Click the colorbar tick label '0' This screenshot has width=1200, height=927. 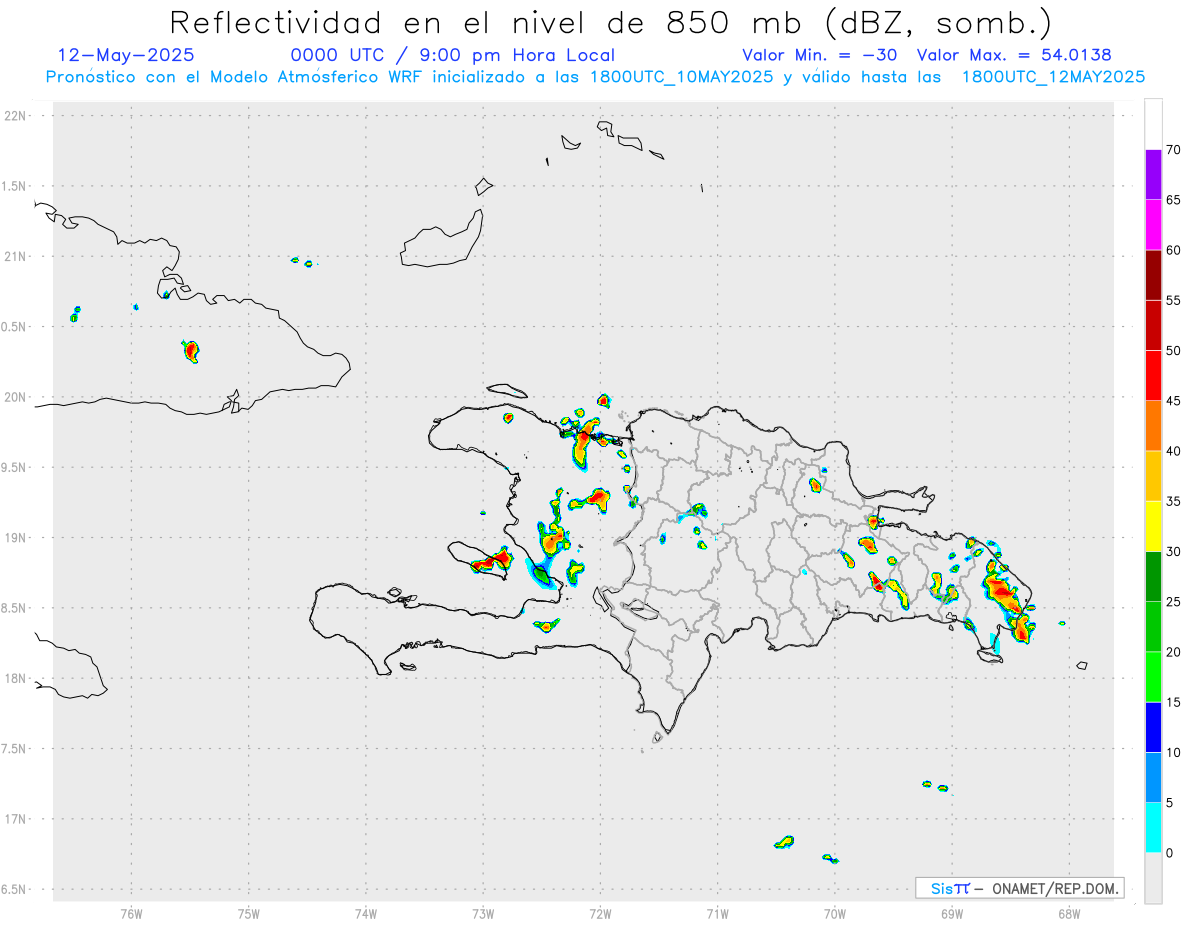click(1169, 853)
